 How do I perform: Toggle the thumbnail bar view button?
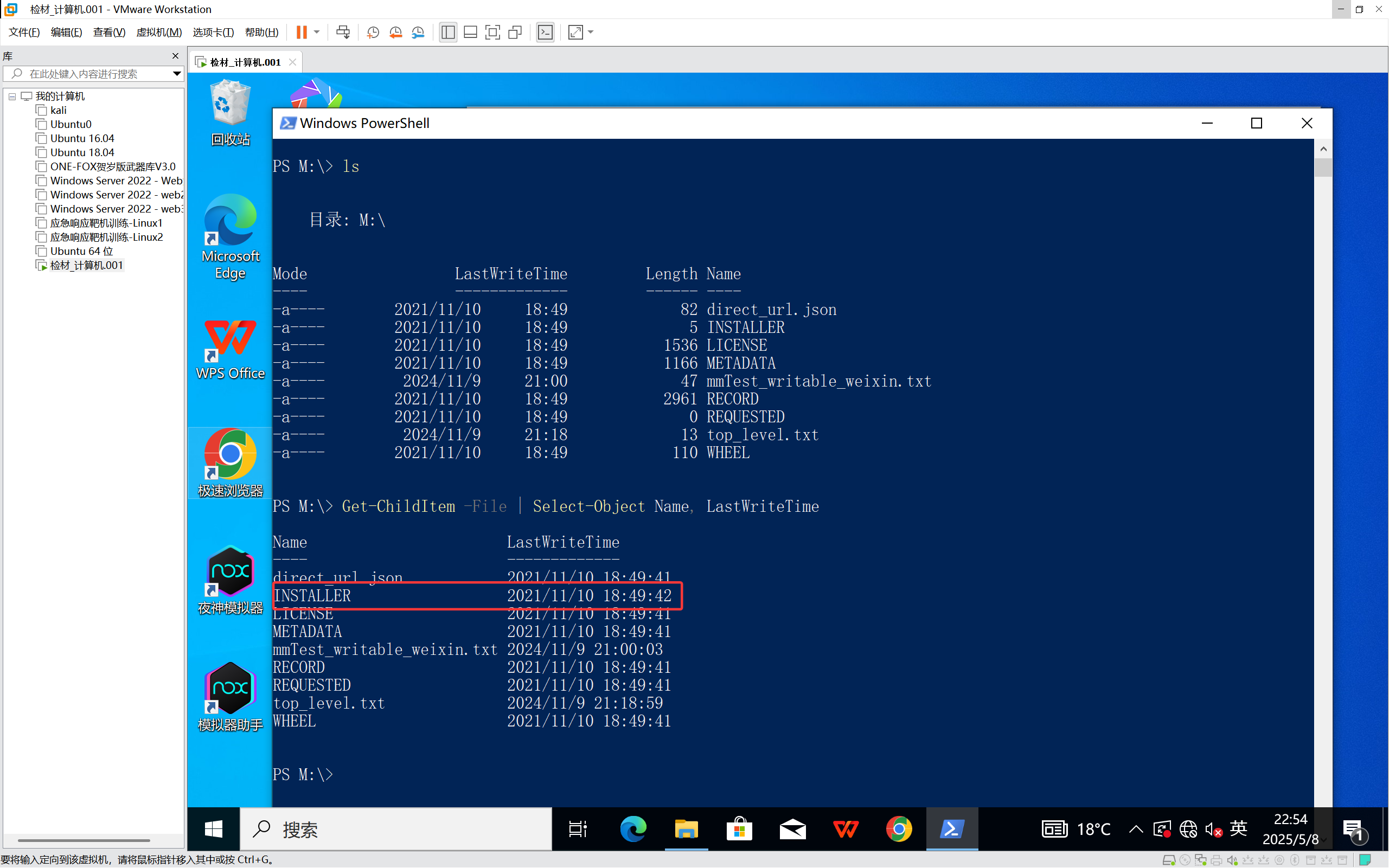coord(470,32)
